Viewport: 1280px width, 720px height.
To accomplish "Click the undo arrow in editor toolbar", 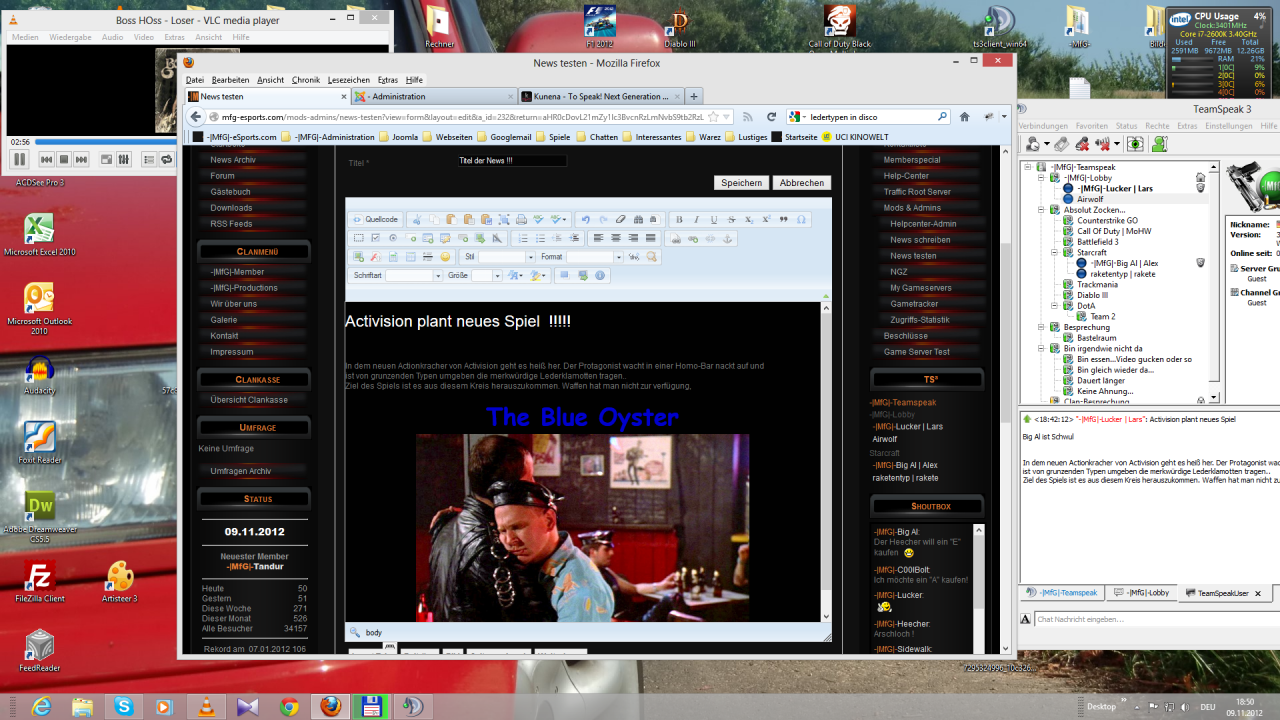I will pos(586,220).
